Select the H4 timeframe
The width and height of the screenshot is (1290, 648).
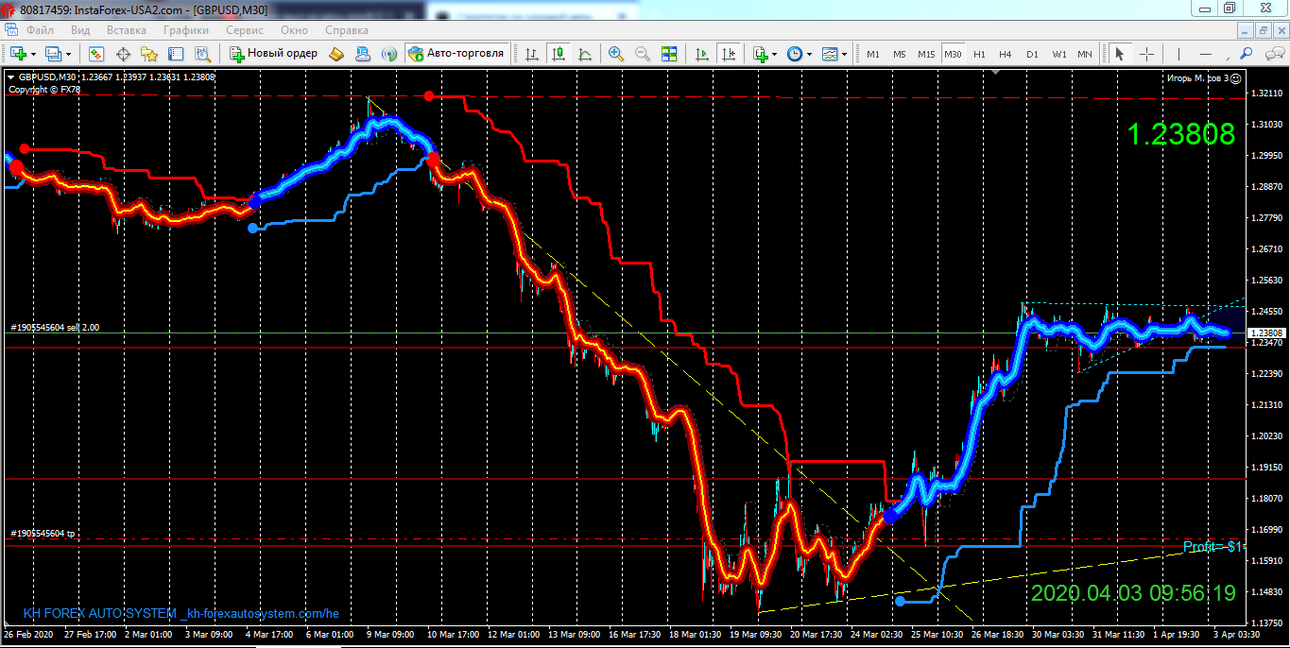tap(1005, 54)
